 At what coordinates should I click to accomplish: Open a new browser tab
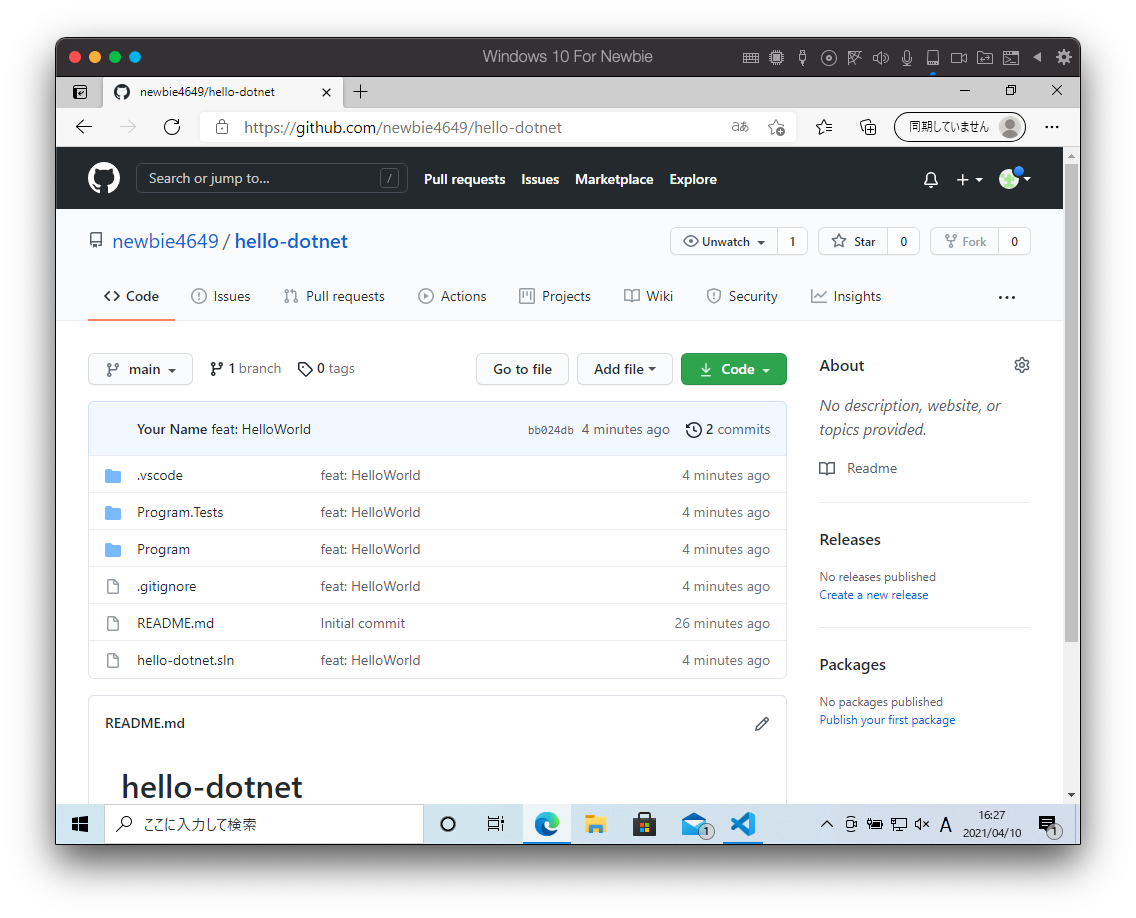tap(360, 92)
